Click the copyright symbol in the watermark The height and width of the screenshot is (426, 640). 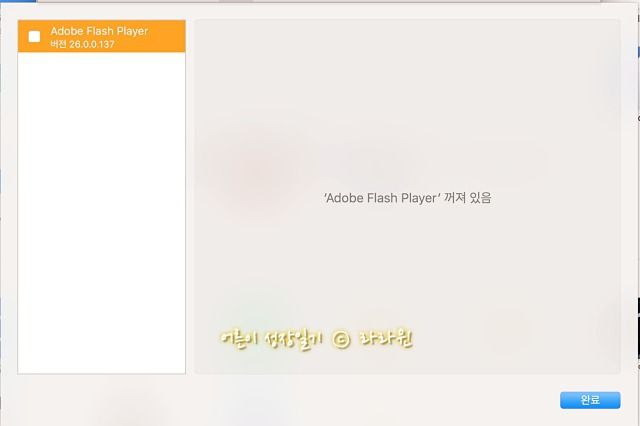point(341,339)
